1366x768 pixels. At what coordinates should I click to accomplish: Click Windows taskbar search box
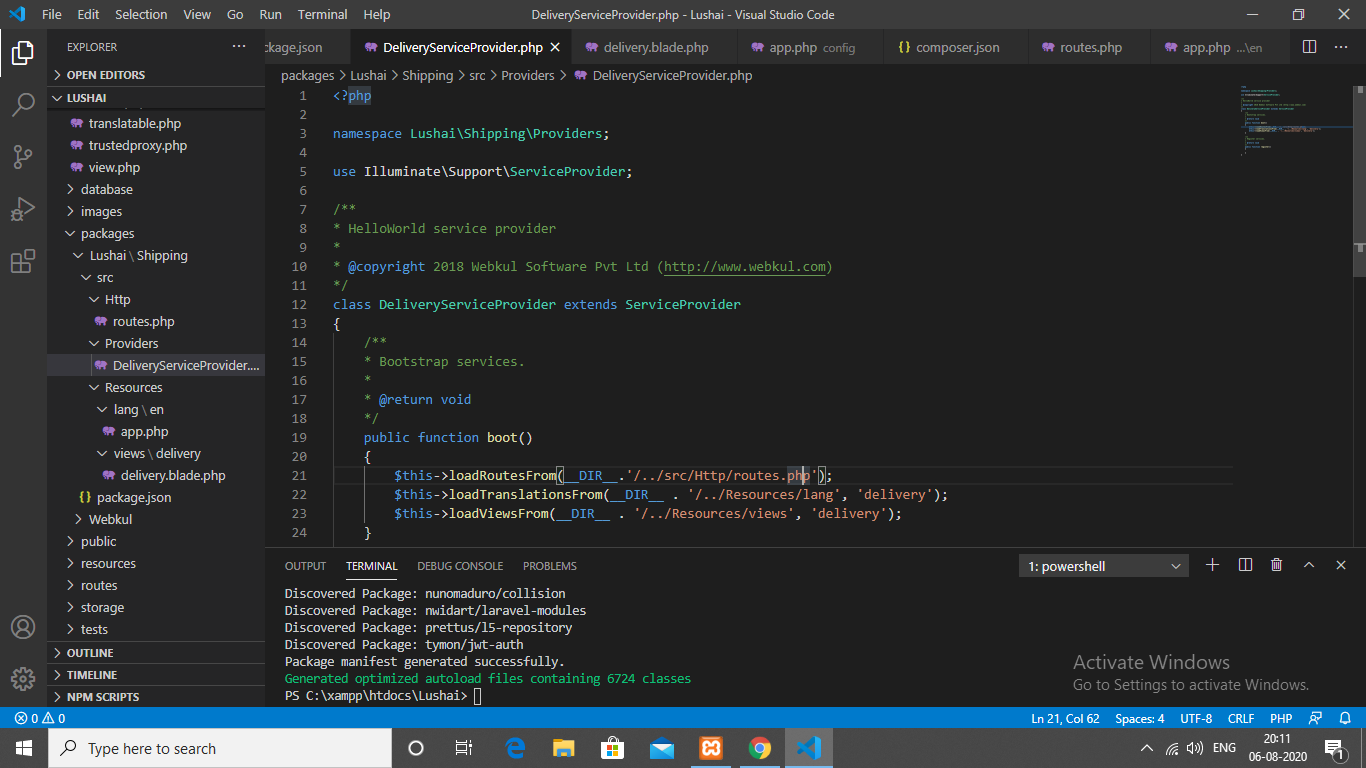[x=220, y=748]
